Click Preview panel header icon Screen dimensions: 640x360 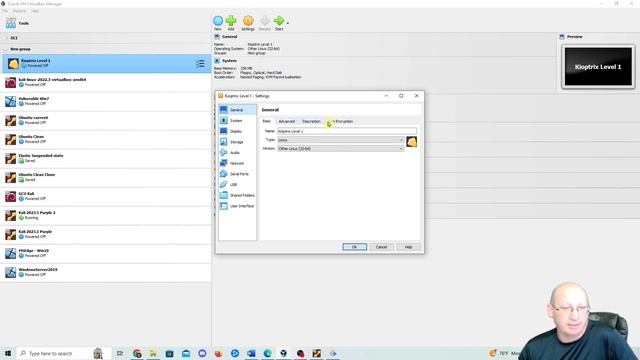point(562,37)
